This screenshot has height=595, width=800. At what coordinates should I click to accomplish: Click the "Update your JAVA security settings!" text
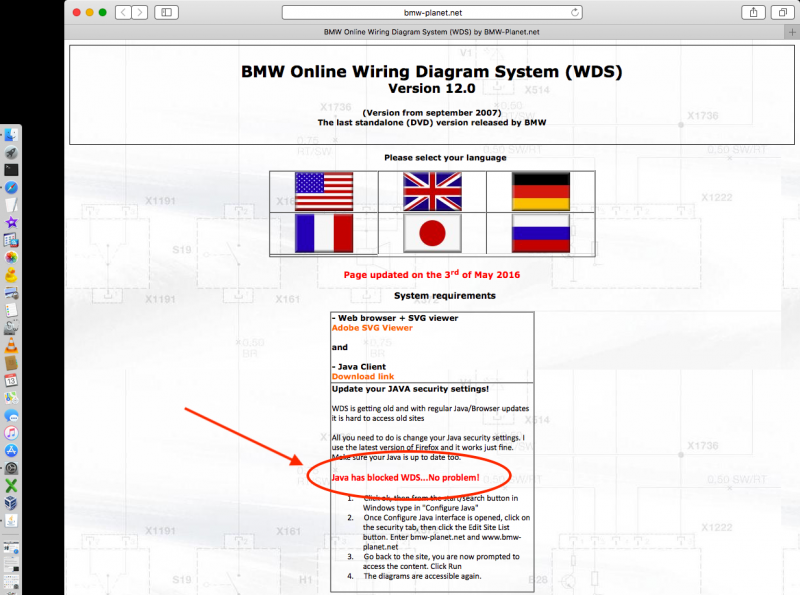[410, 389]
